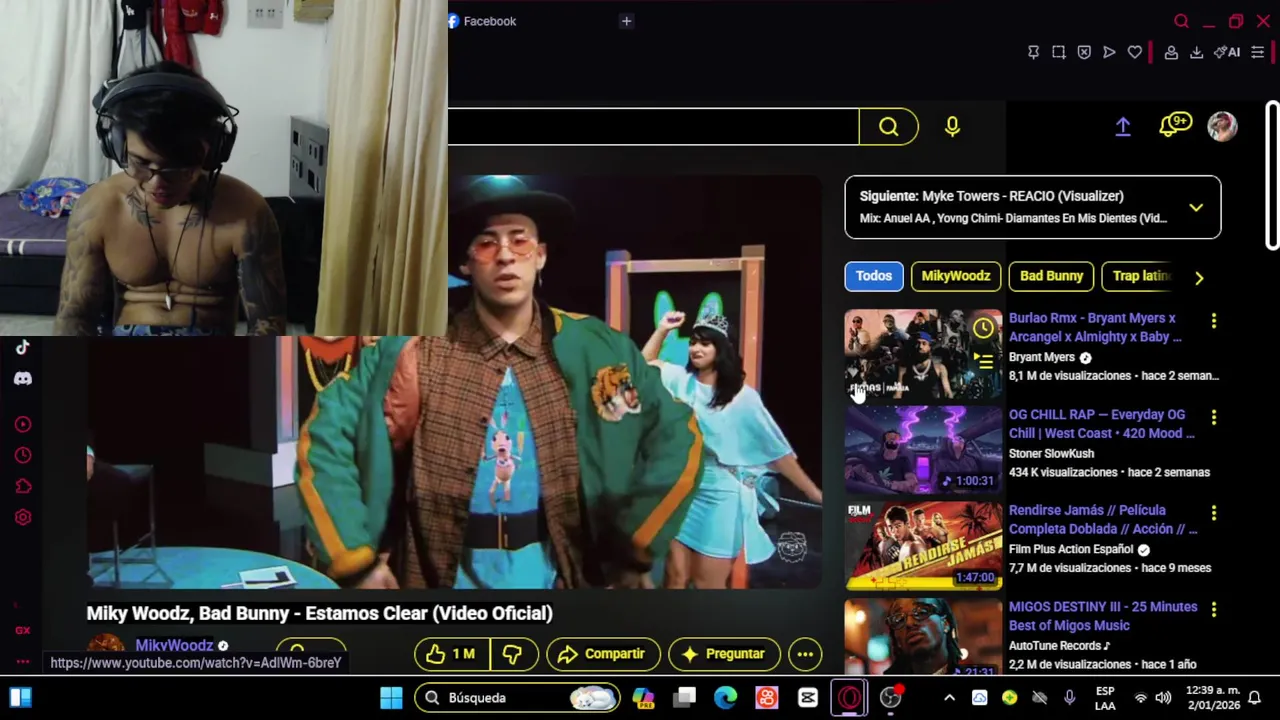
Task: Open the browser AI assistant
Action: pos(1227,52)
